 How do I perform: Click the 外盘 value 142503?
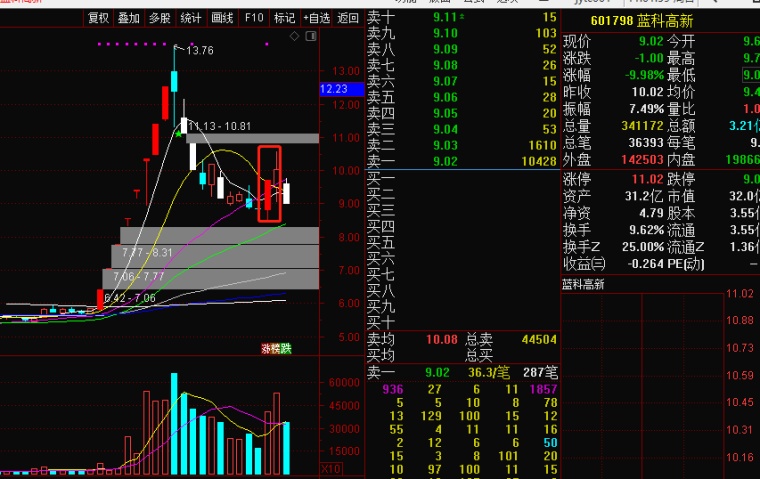642,160
